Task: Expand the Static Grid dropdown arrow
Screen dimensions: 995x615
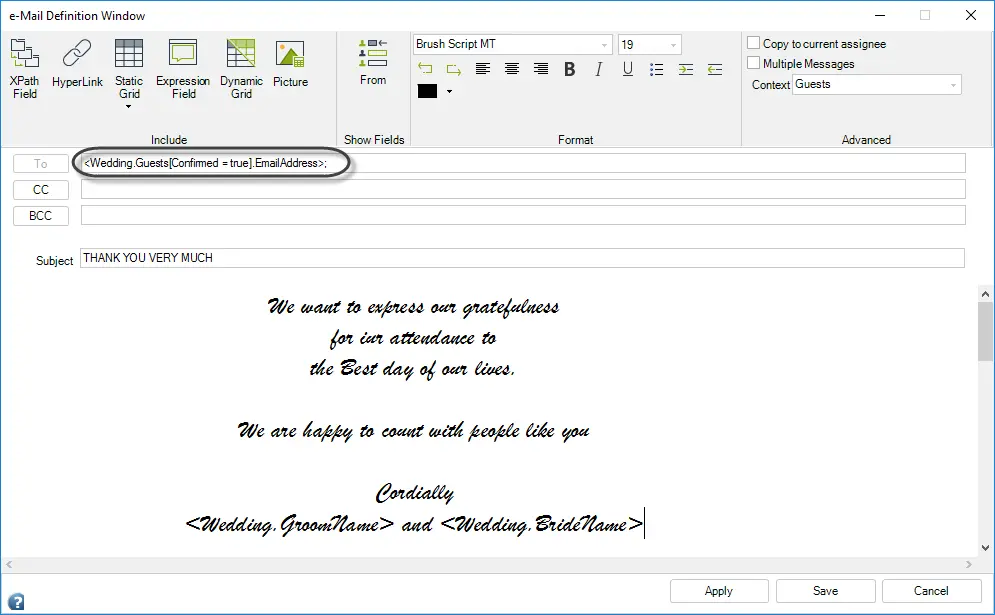Action: (128, 107)
